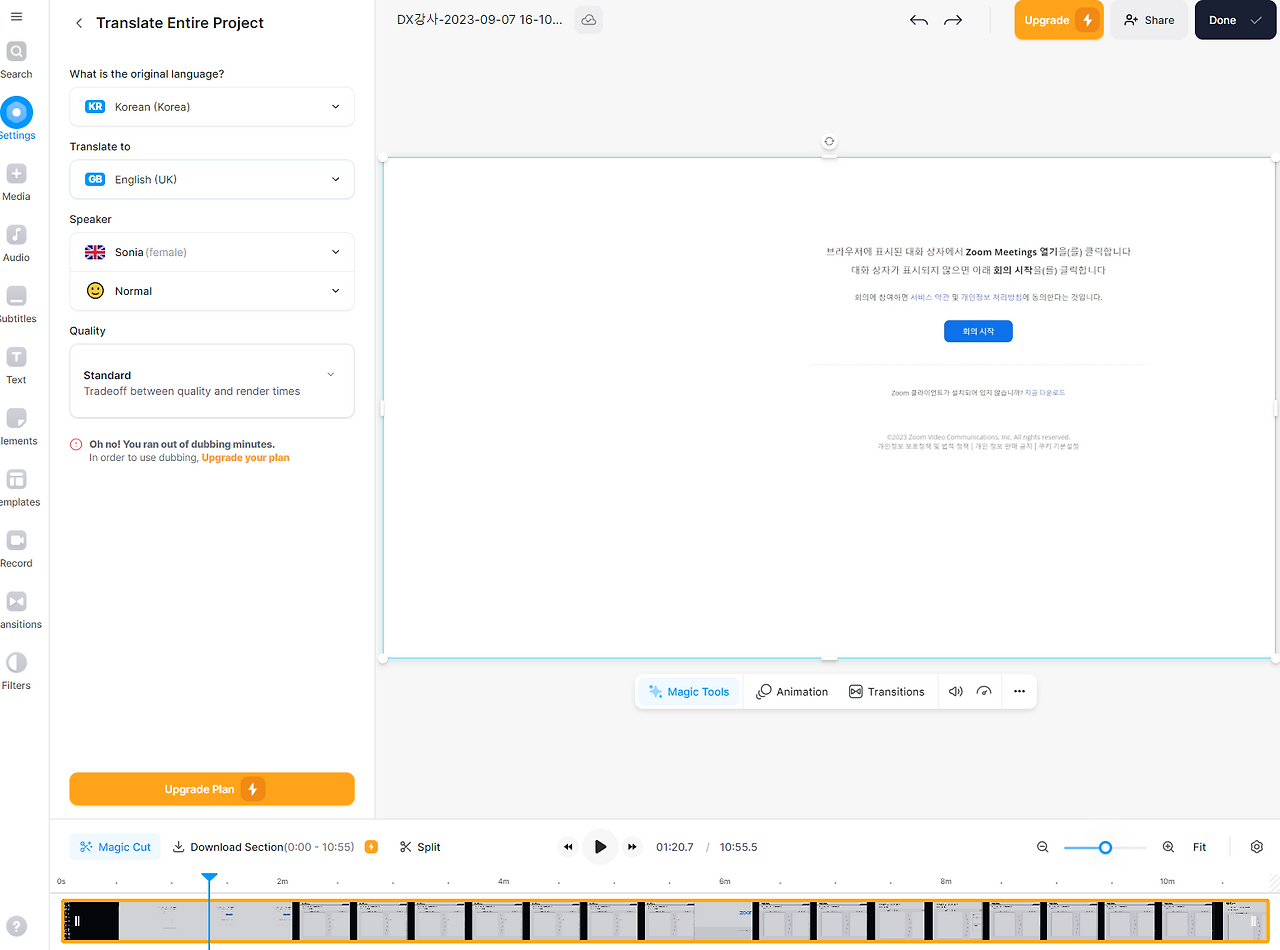Image resolution: width=1280 pixels, height=950 pixels.
Task: Click the right trim handle of the video clip
Action: click(1254, 921)
